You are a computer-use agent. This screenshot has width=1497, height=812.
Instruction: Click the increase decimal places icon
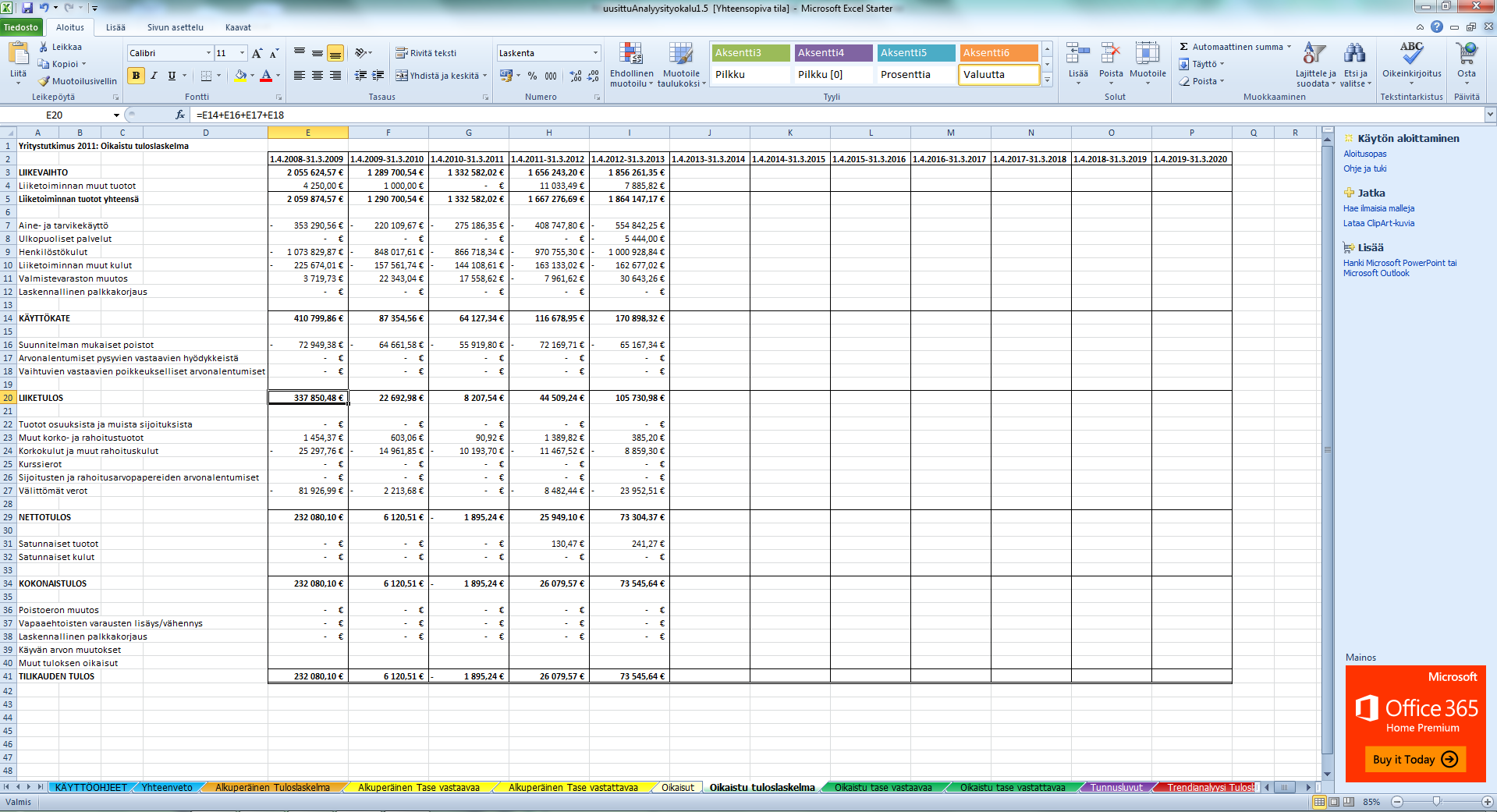(x=576, y=76)
